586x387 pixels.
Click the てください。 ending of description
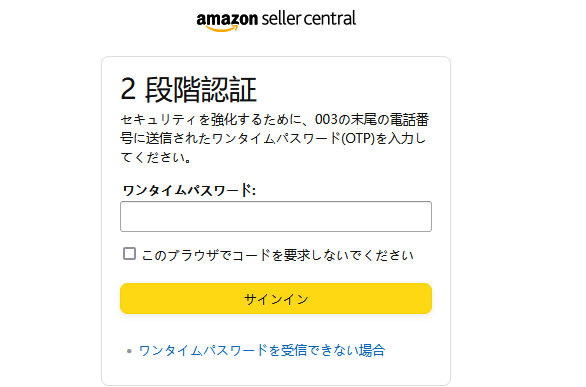coord(156,157)
